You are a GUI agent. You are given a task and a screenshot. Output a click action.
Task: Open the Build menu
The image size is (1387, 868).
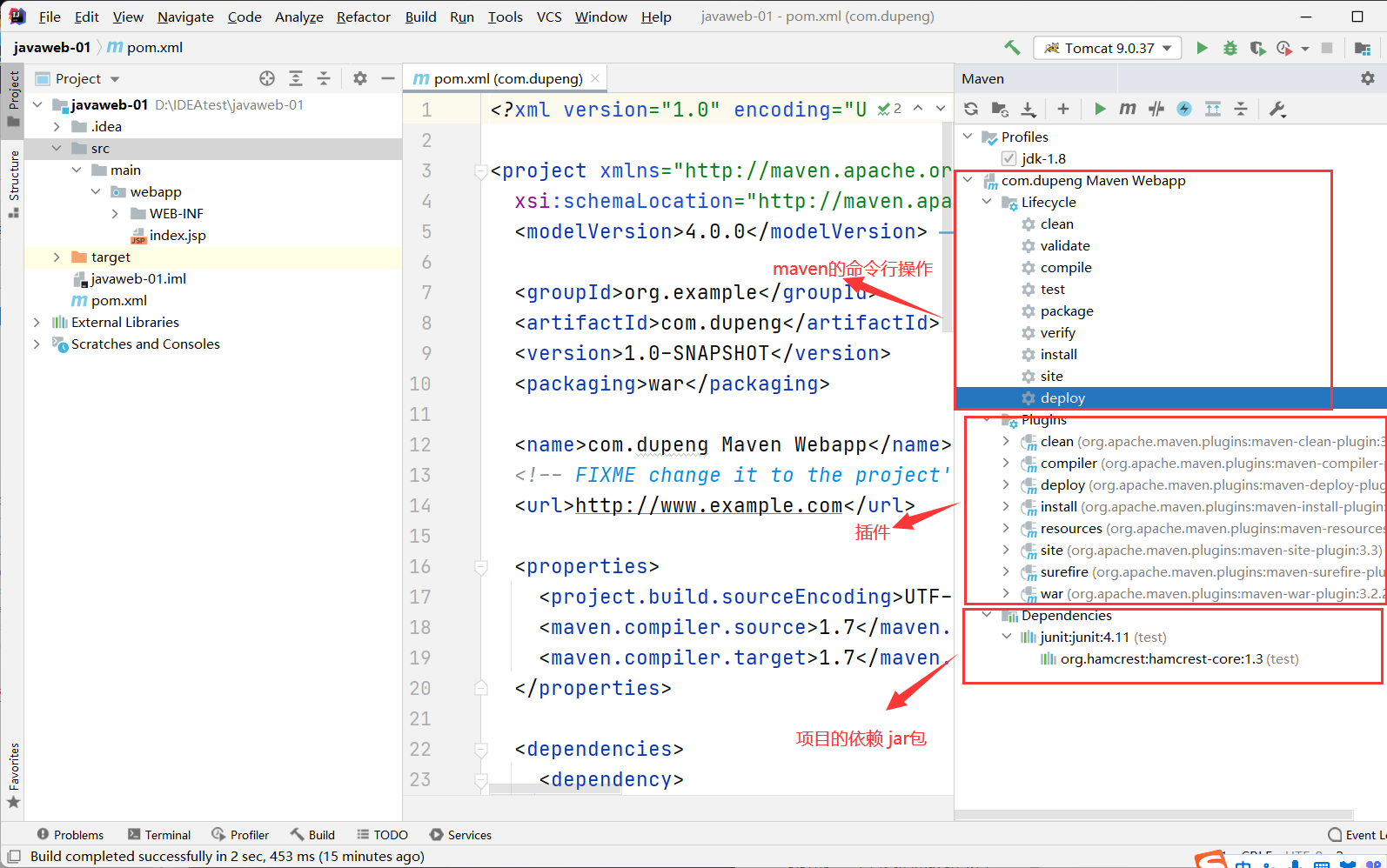click(x=420, y=17)
